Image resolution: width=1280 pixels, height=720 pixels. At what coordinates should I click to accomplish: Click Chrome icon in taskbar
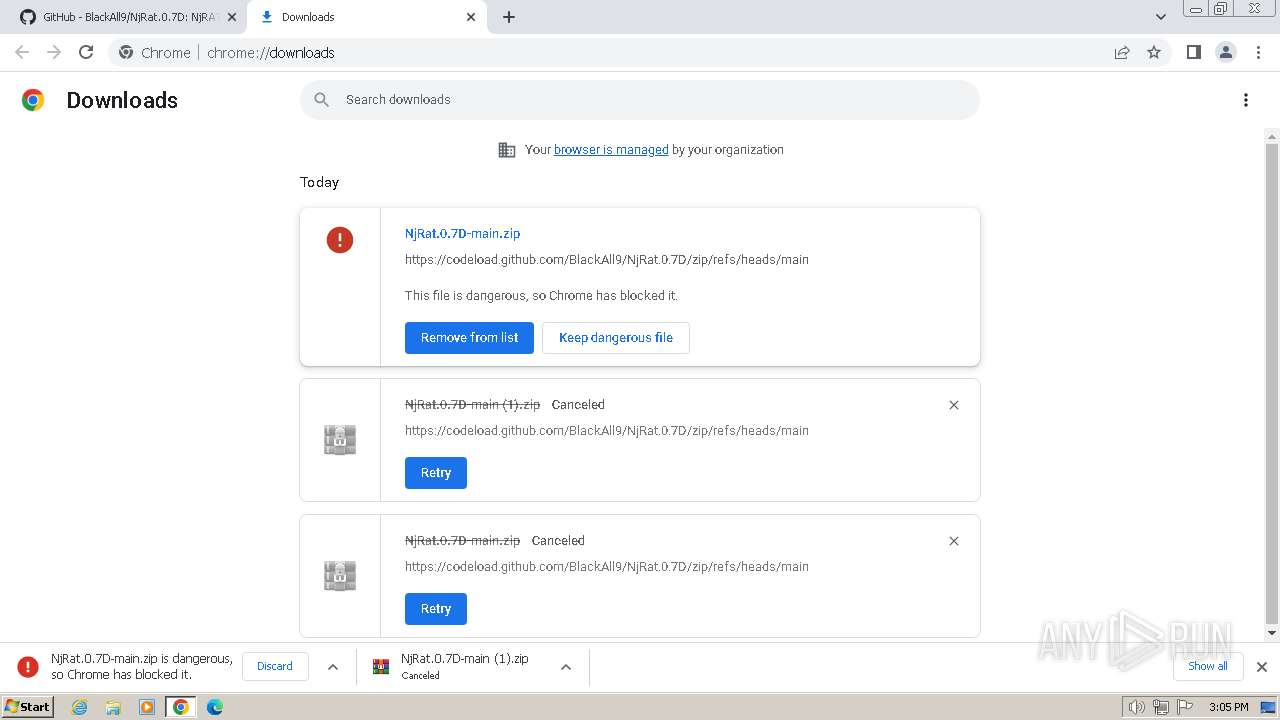180,707
